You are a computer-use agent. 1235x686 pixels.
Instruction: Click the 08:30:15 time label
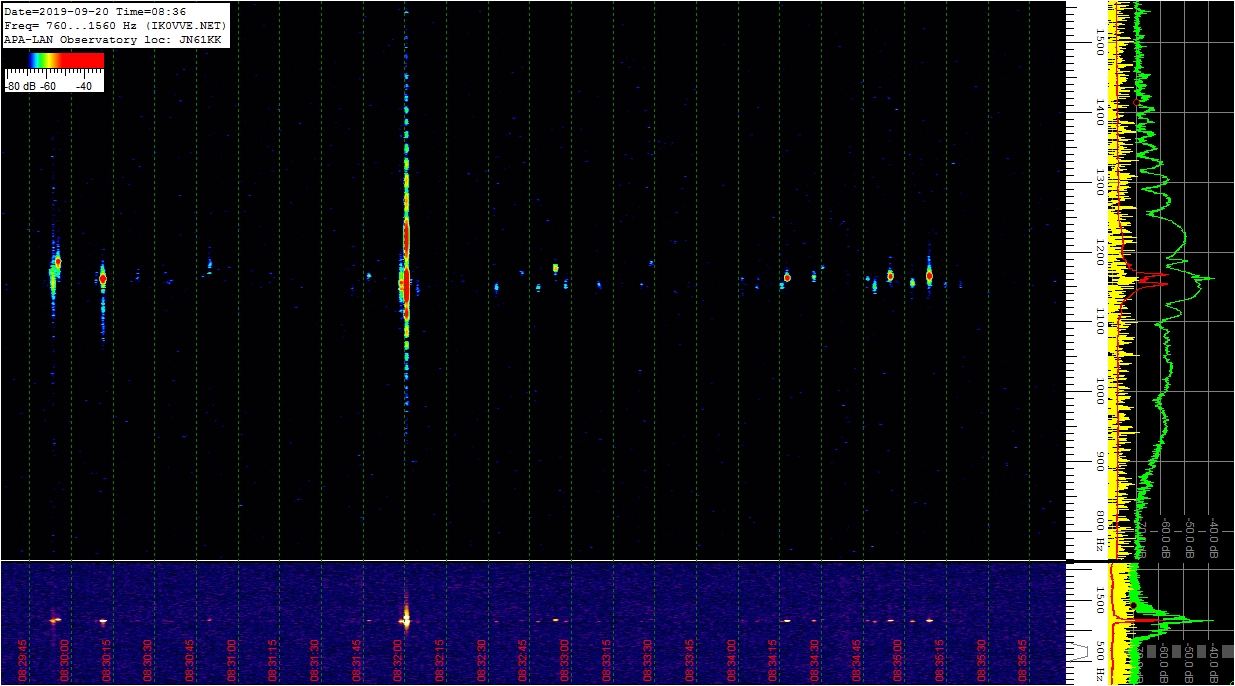click(x=106, y=660)
